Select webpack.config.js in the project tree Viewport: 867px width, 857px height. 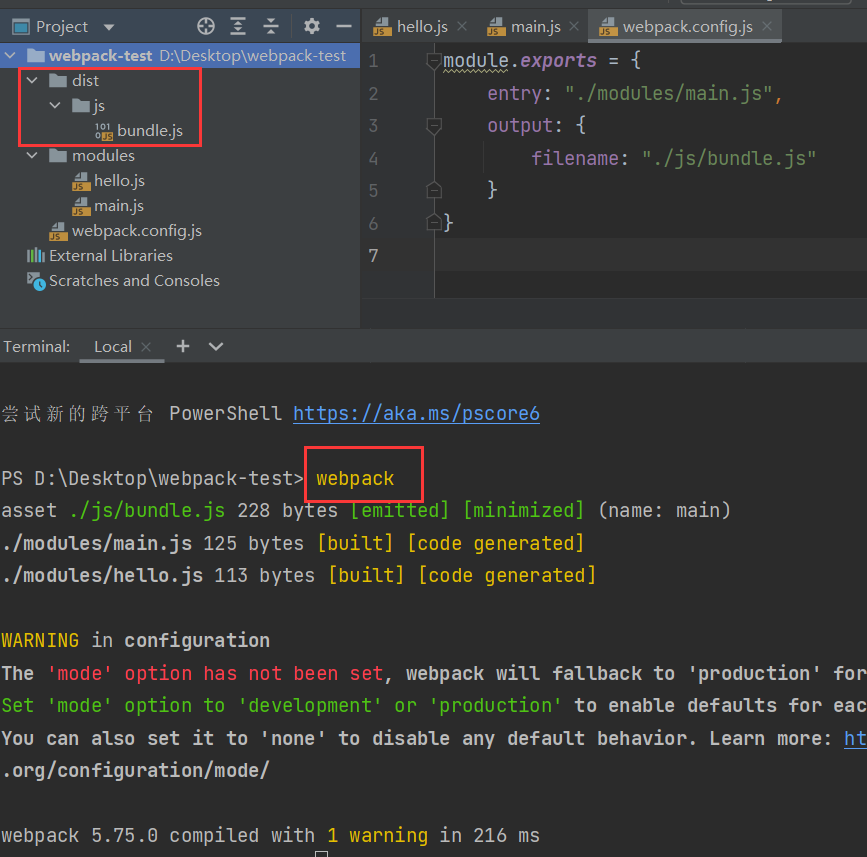point(126,231)
